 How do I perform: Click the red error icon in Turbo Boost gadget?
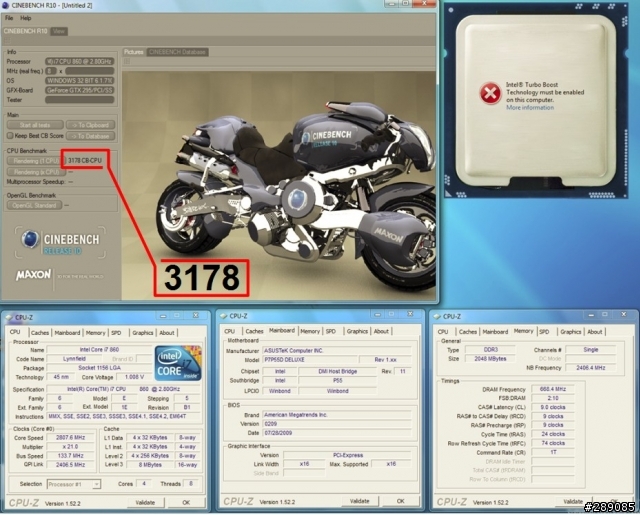click(490, 93)
